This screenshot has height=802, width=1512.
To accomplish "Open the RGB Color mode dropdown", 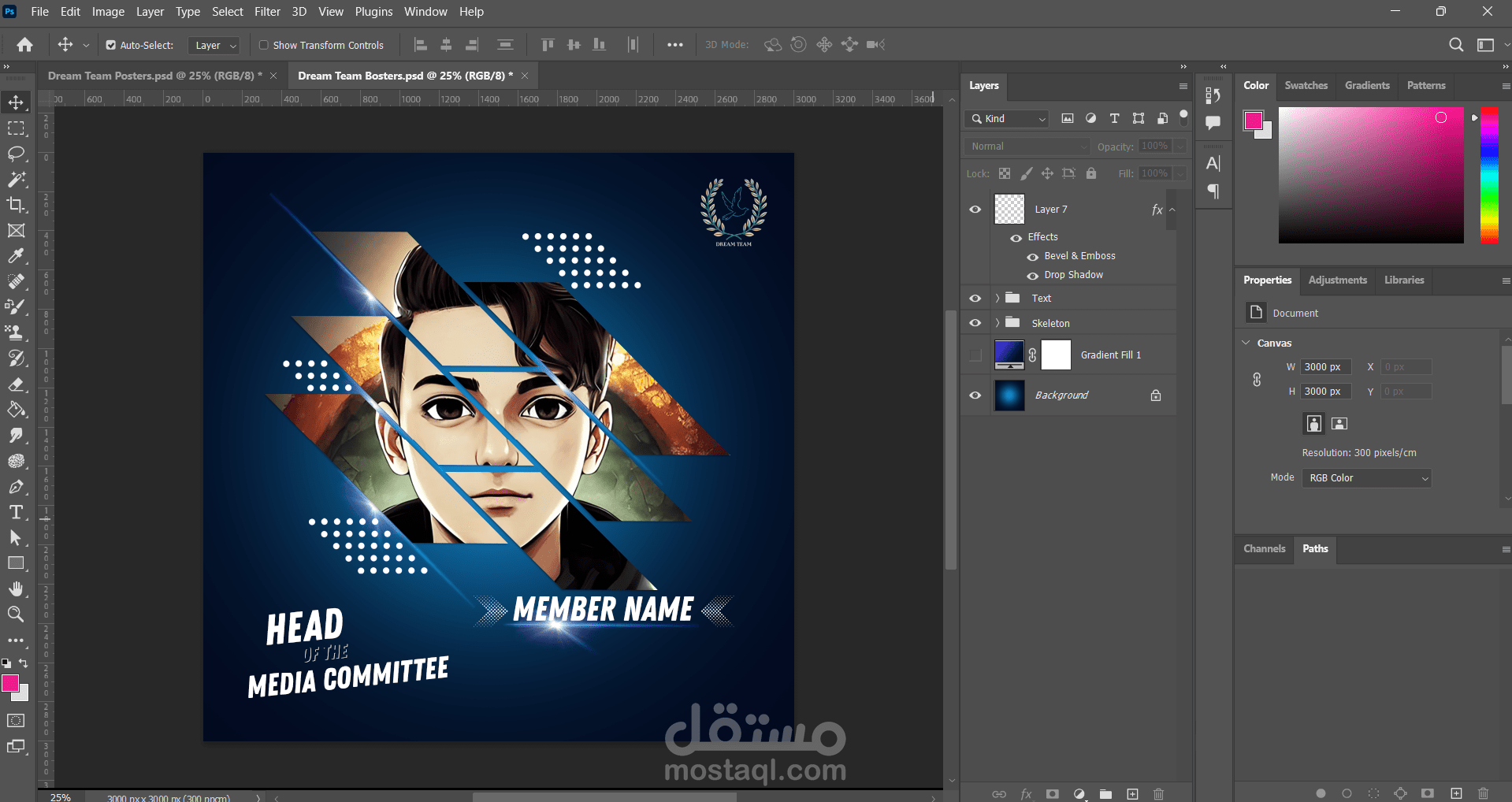I will [x=1366, y=478].
